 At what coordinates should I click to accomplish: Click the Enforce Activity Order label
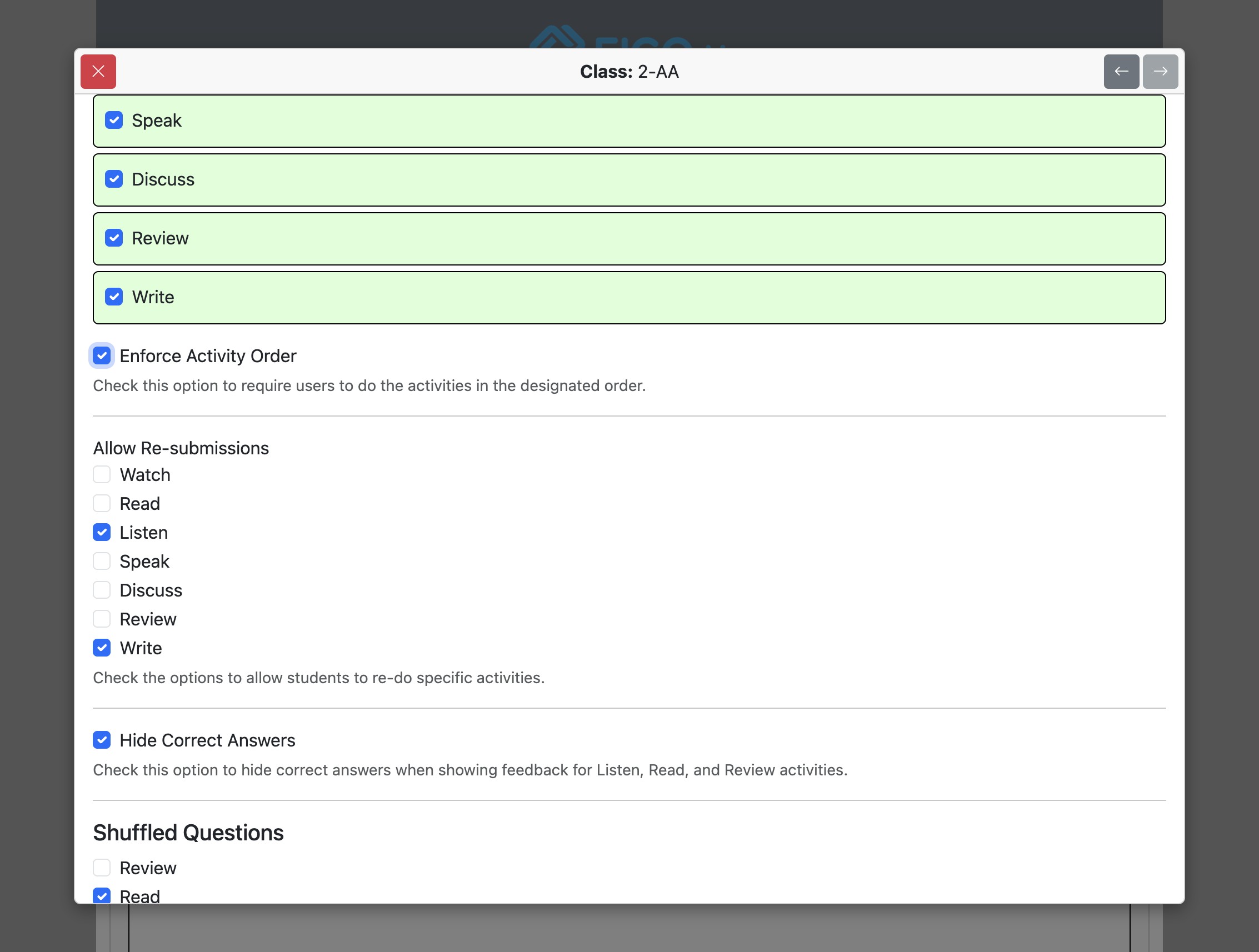pyautogui.click(x=208, y=356)
